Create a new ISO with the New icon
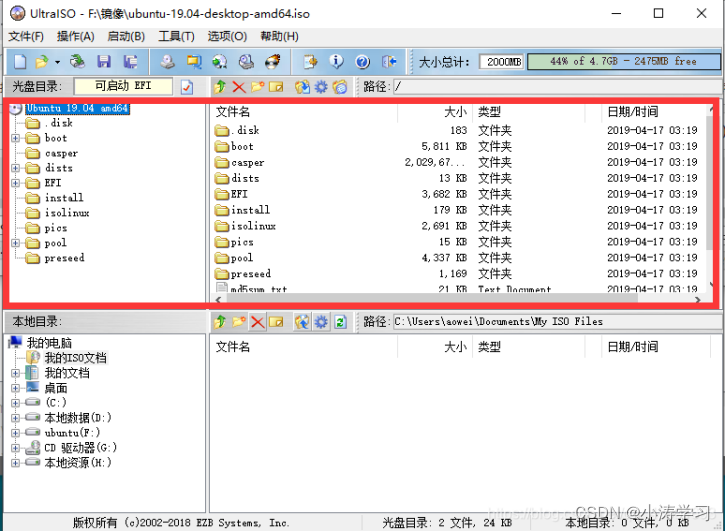Image resolution: width=725 pixels, height=531 pixels. (20, 62)
